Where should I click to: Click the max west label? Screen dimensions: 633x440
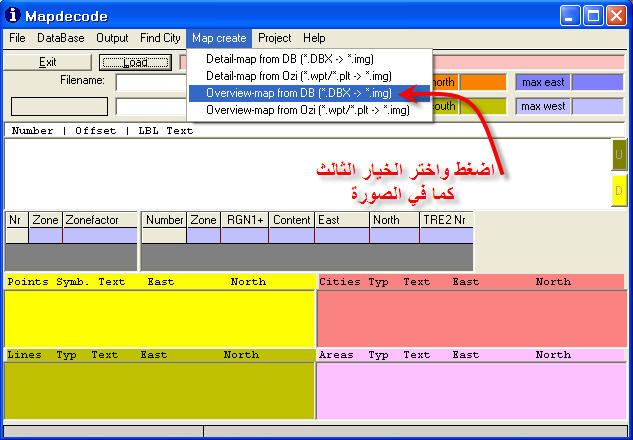pos(543,107)
